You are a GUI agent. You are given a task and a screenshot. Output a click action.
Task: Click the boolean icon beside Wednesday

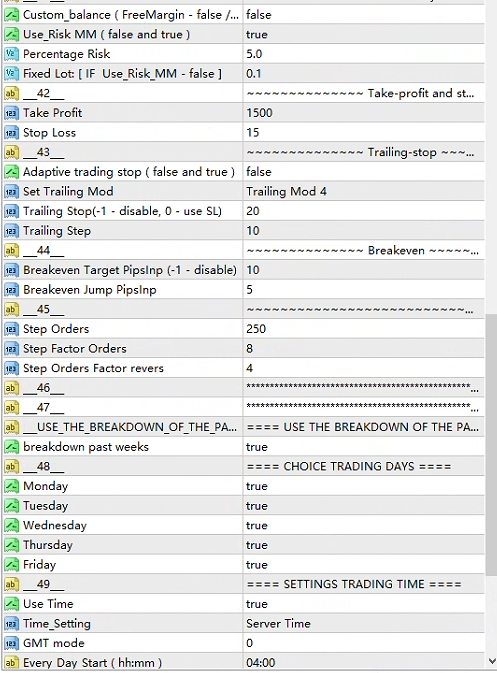[12, 526]
